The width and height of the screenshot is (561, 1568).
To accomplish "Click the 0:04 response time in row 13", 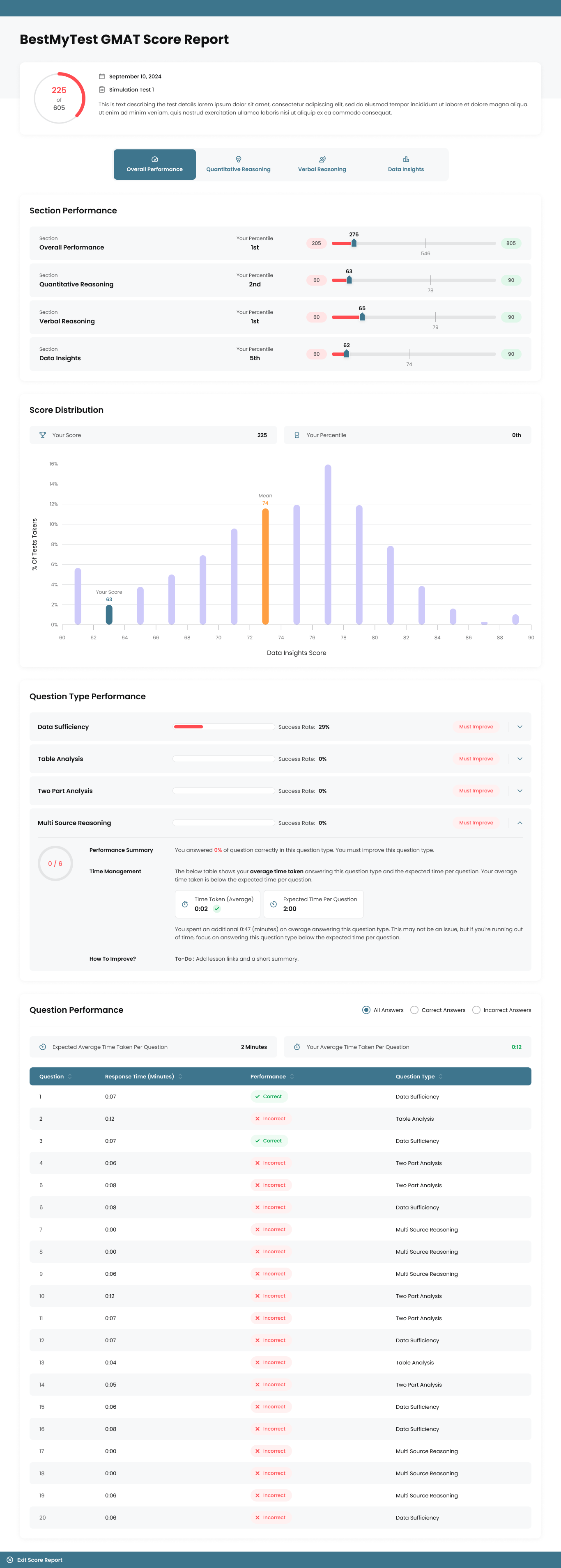I will 110,1362.
